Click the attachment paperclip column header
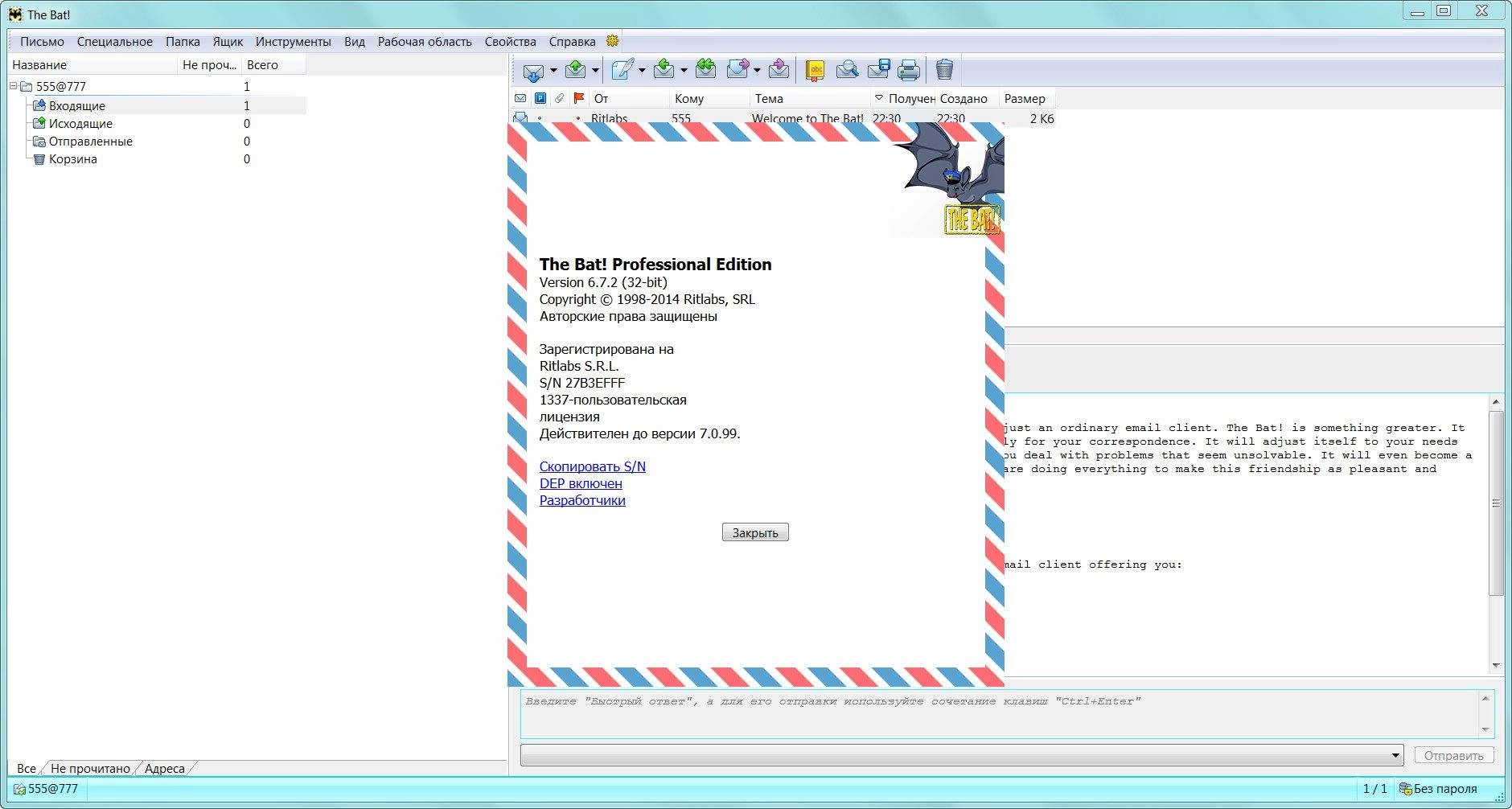This screenshot has height=809, width=1512. (560, 98)
